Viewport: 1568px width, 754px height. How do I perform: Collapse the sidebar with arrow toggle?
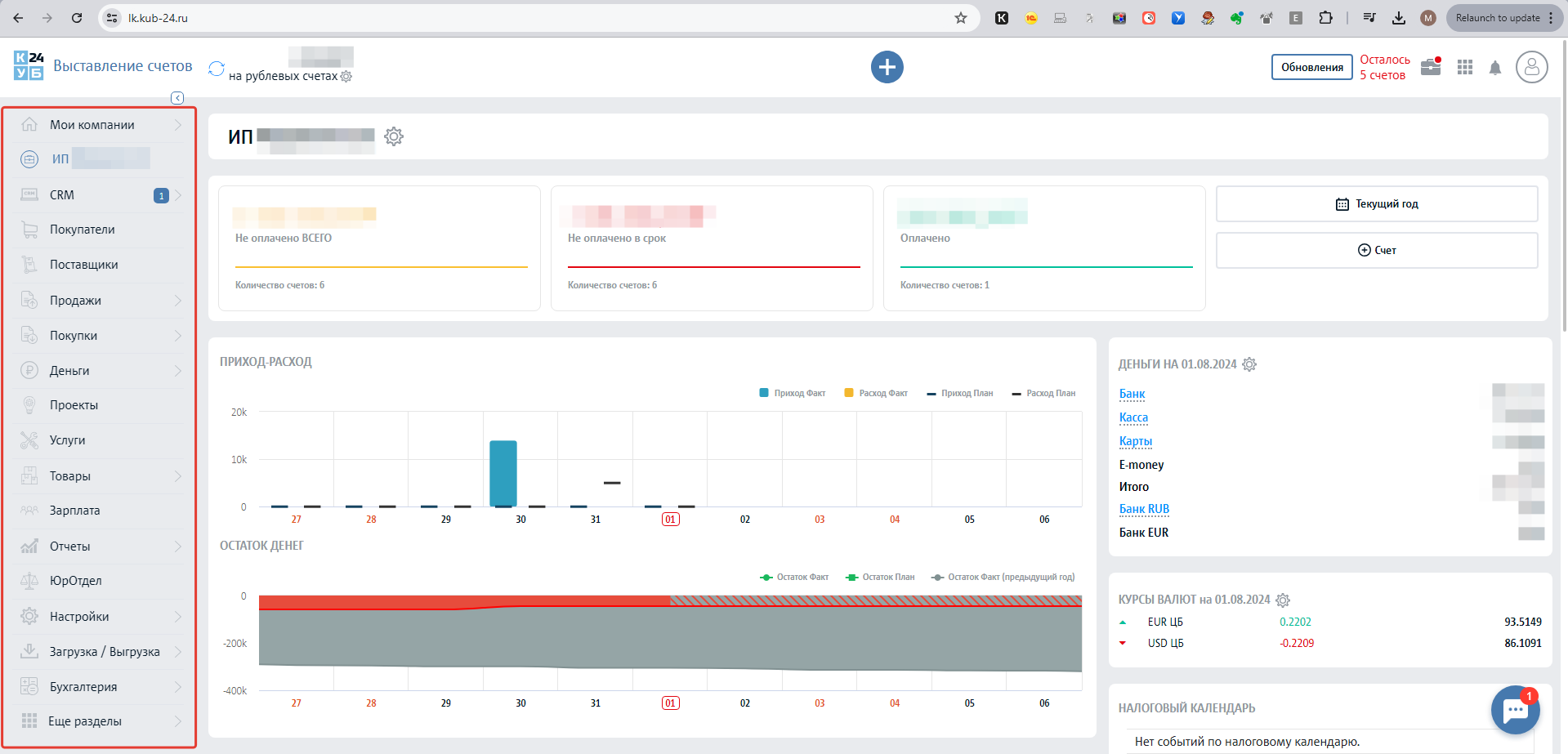pos(177,98)
